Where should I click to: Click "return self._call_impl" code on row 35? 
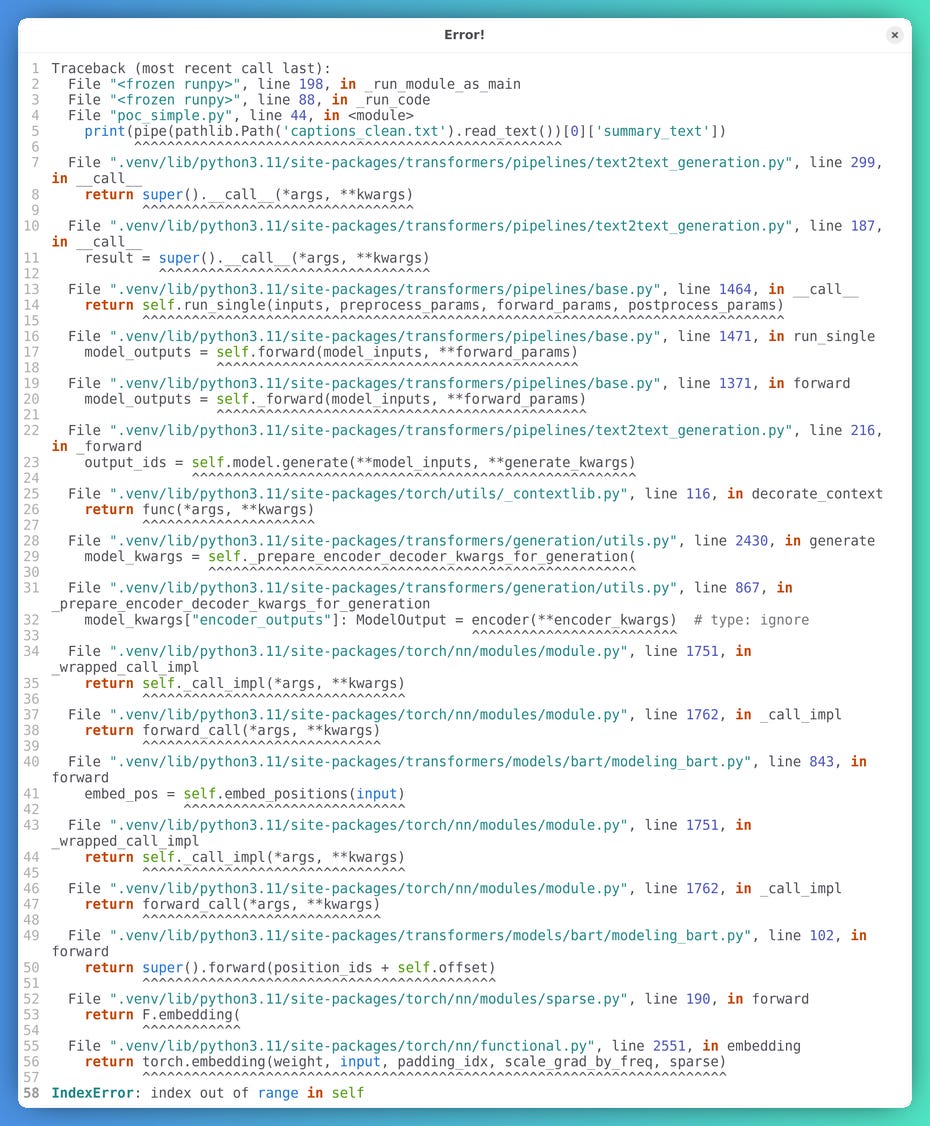tap(245, 683)
